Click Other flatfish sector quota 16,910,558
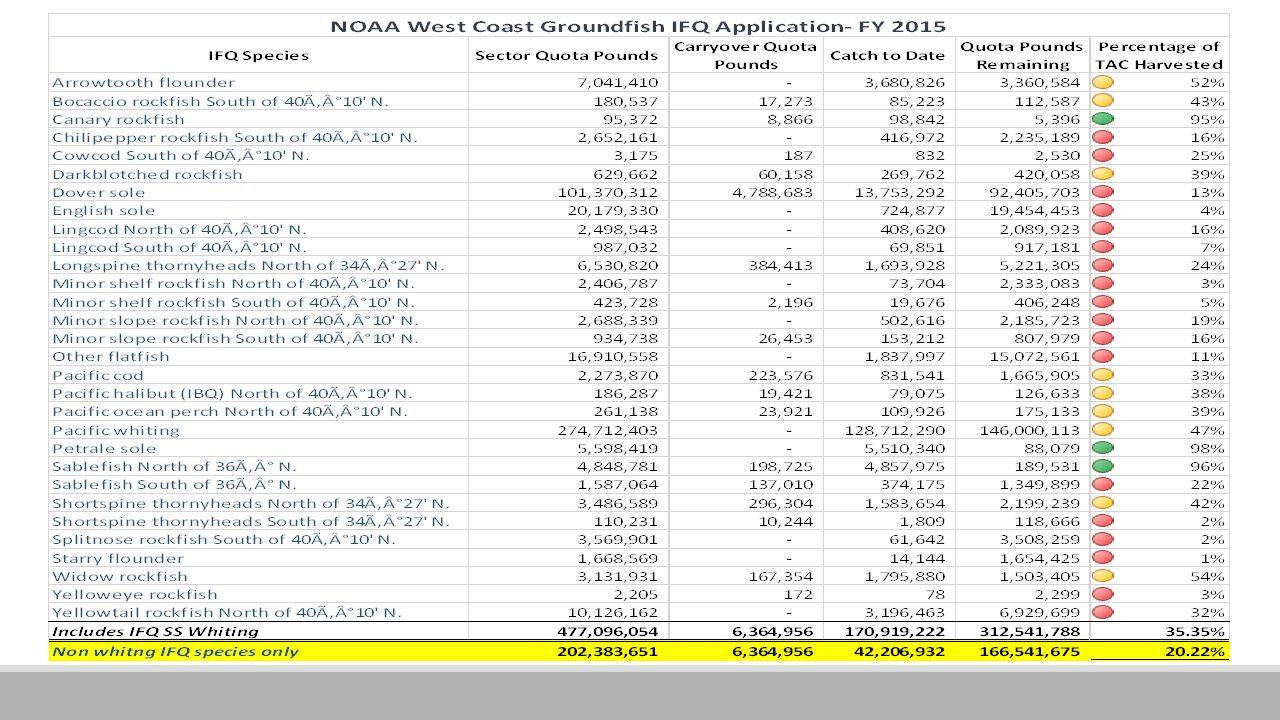This screenshot has width=1280, height=720. click(612, 356)
